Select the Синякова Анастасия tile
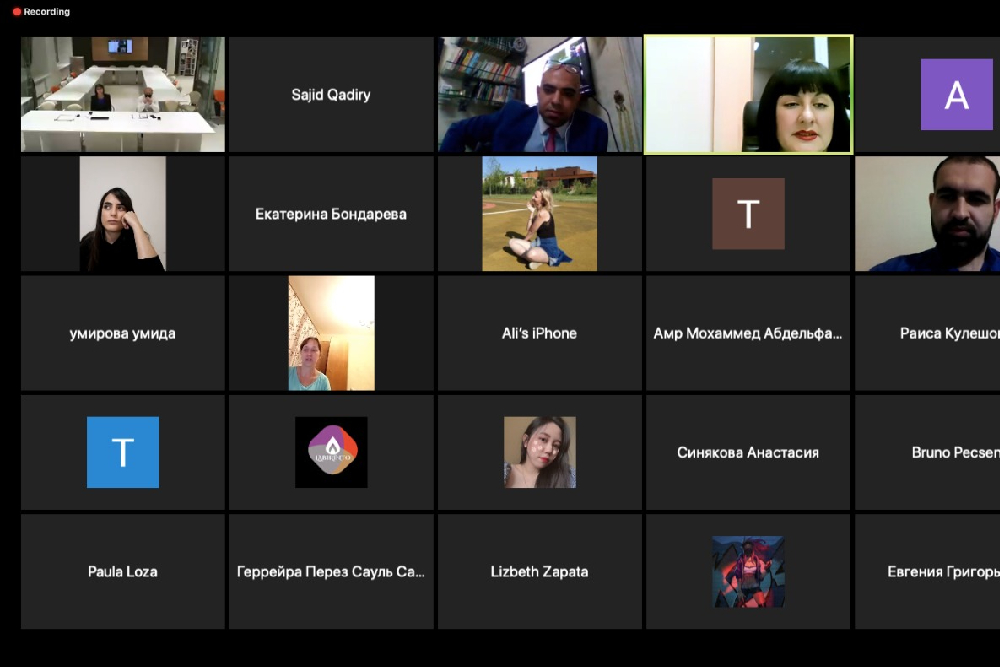The image size is (1000, 667). point(748,452)
